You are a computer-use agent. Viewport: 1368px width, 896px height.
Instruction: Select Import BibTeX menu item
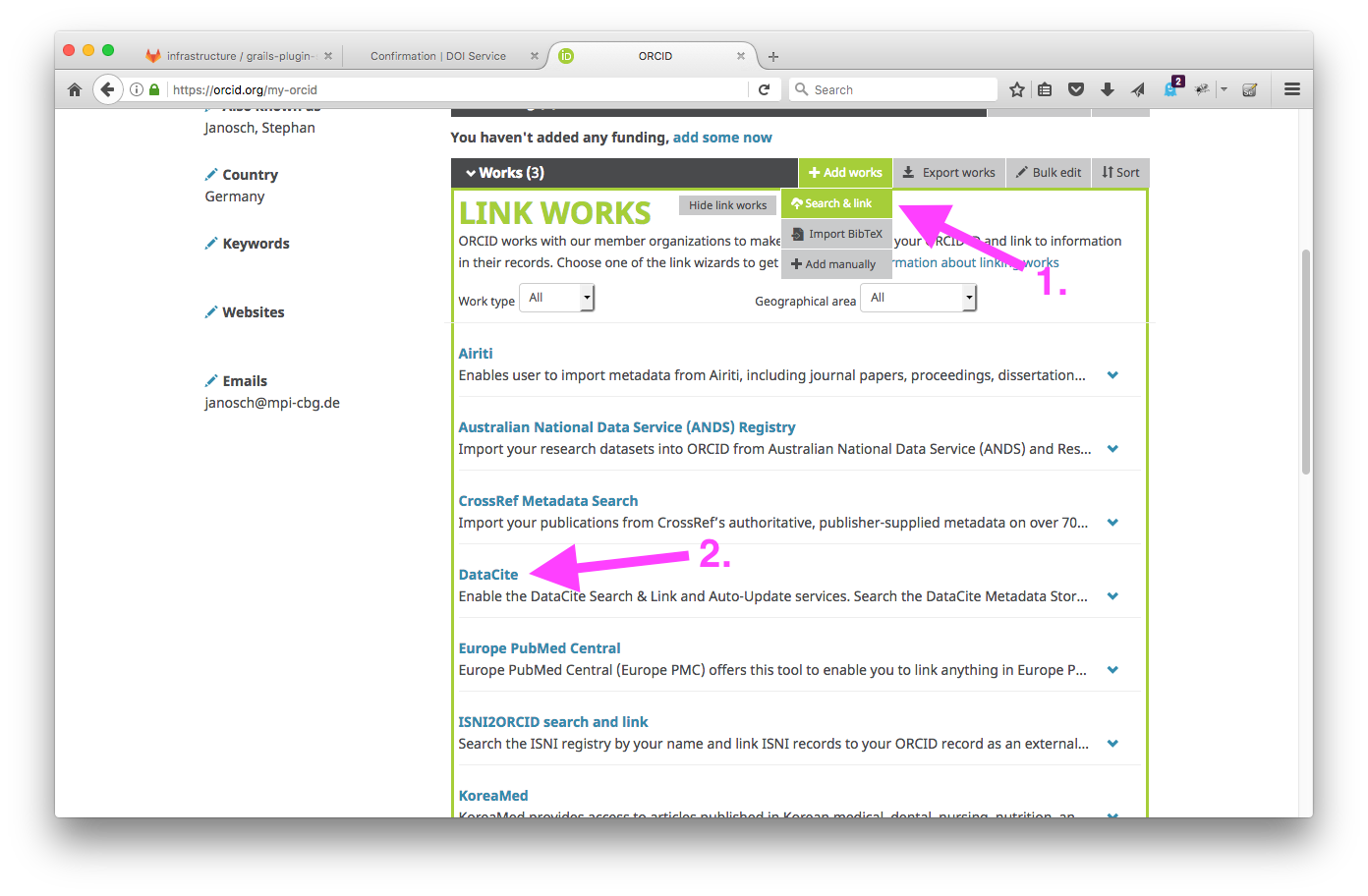(836, 234)
